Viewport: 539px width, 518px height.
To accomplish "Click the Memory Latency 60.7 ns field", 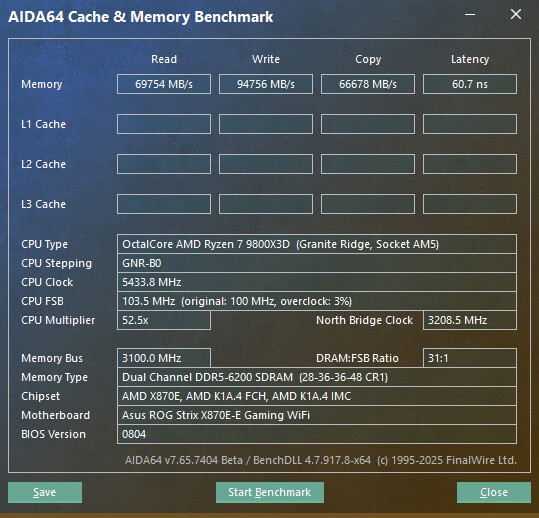I will pyautogui.click(x=470, y=84).
